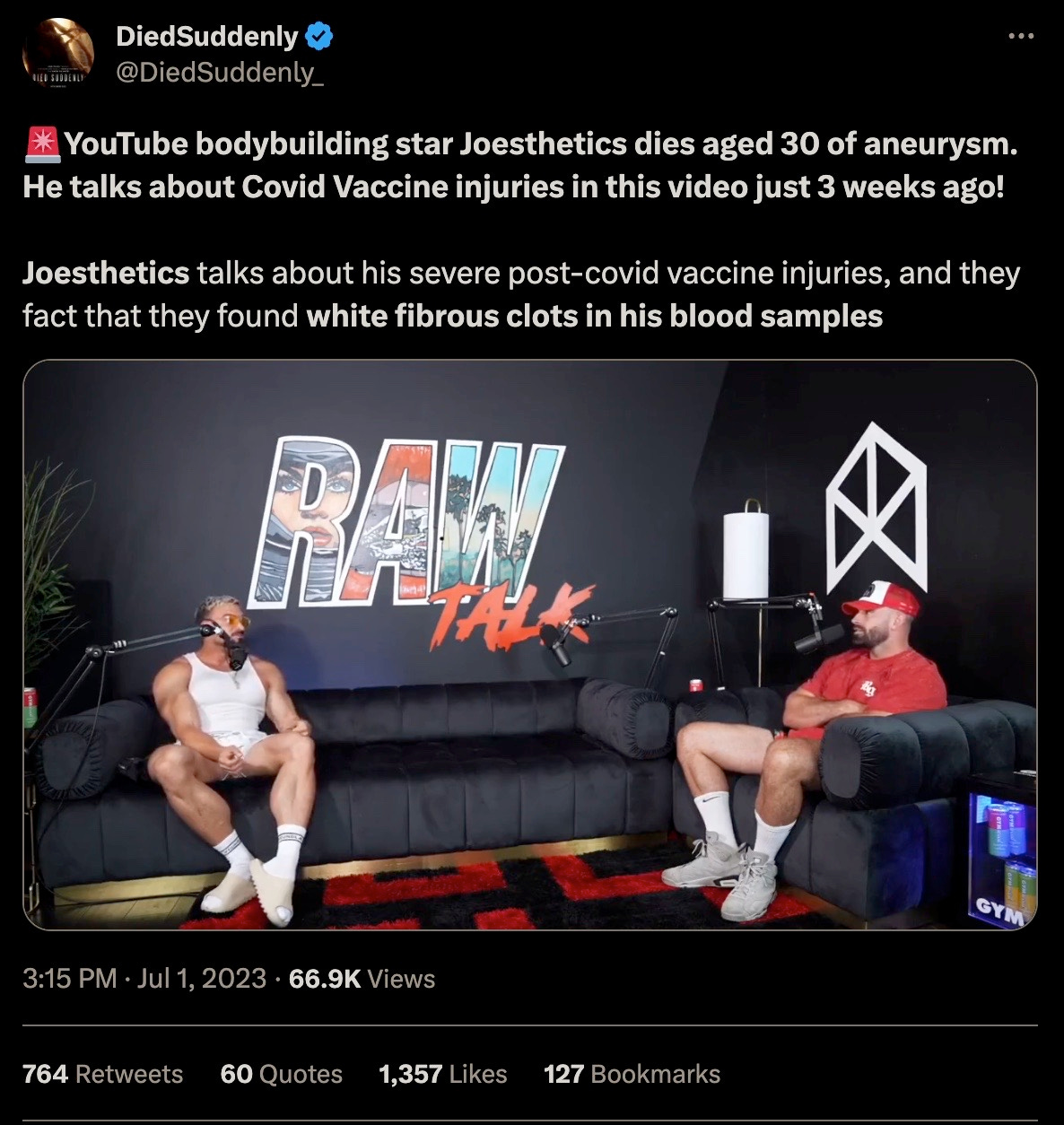This screenshot has height=1125, width=1064.
Task: Open the 60 Quotes list
Action: tap(281, 1074)
